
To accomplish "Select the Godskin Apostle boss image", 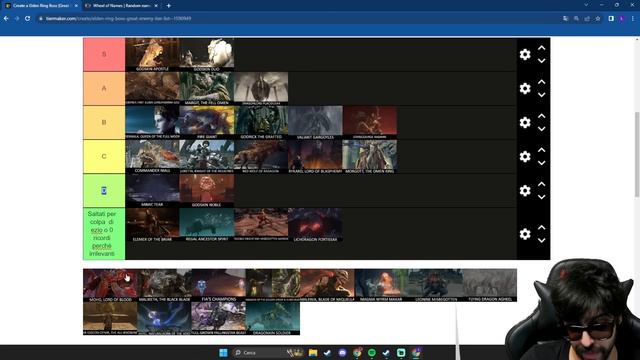I will coord(152,55).
